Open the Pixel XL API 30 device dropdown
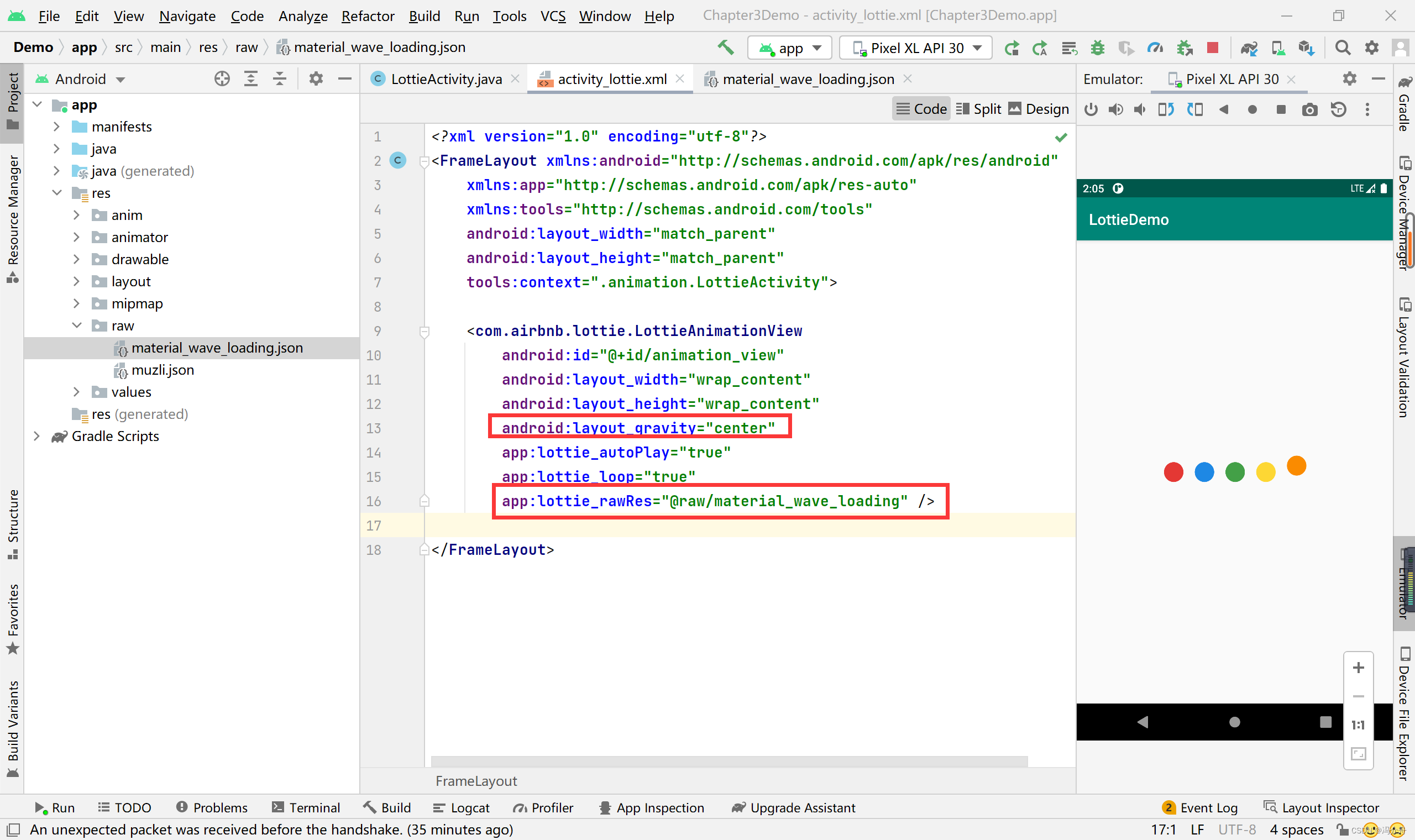Screen dimensions: 1415x840 pos(916,48)
